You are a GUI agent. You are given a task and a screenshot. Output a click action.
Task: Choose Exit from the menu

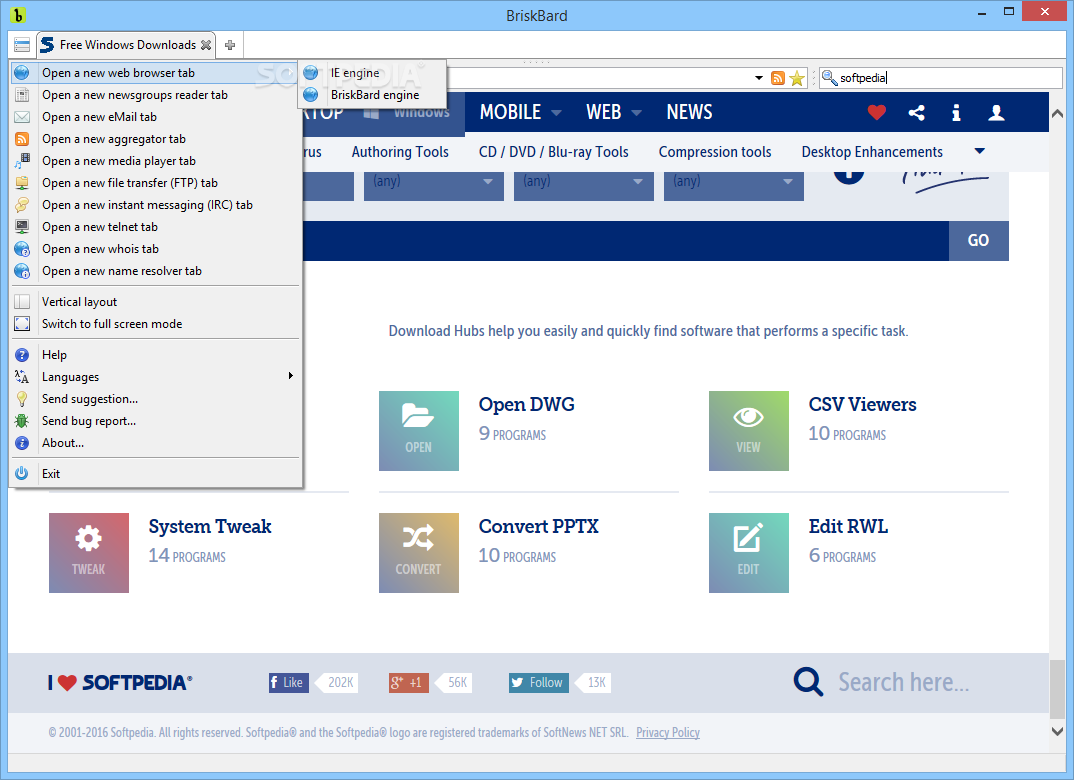coord(155,474)
